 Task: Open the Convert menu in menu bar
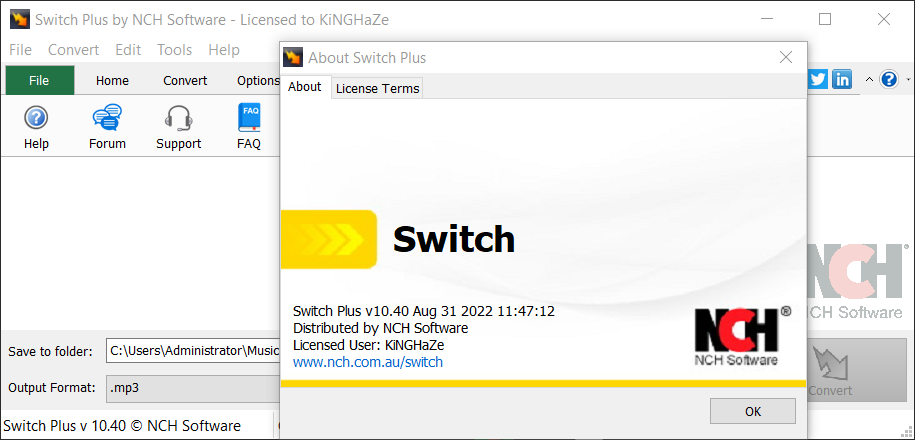tap(74, 50)
